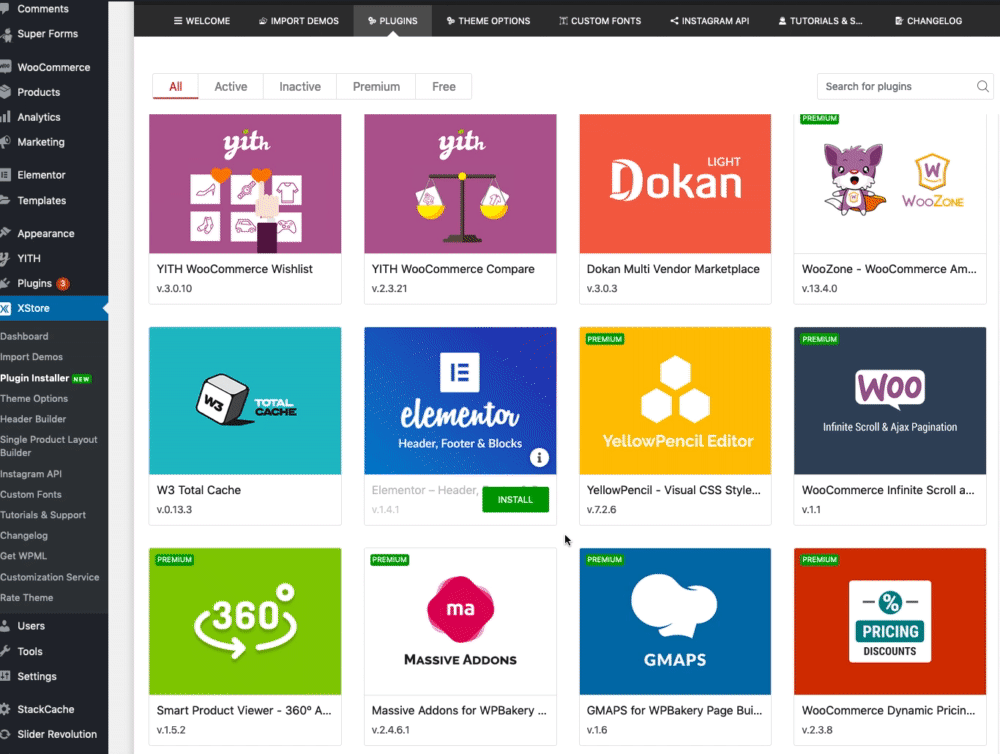This screenshot has width=1000, height=754.
Task: Click Tools wrench icon
Action: click(x=5, y=651)
